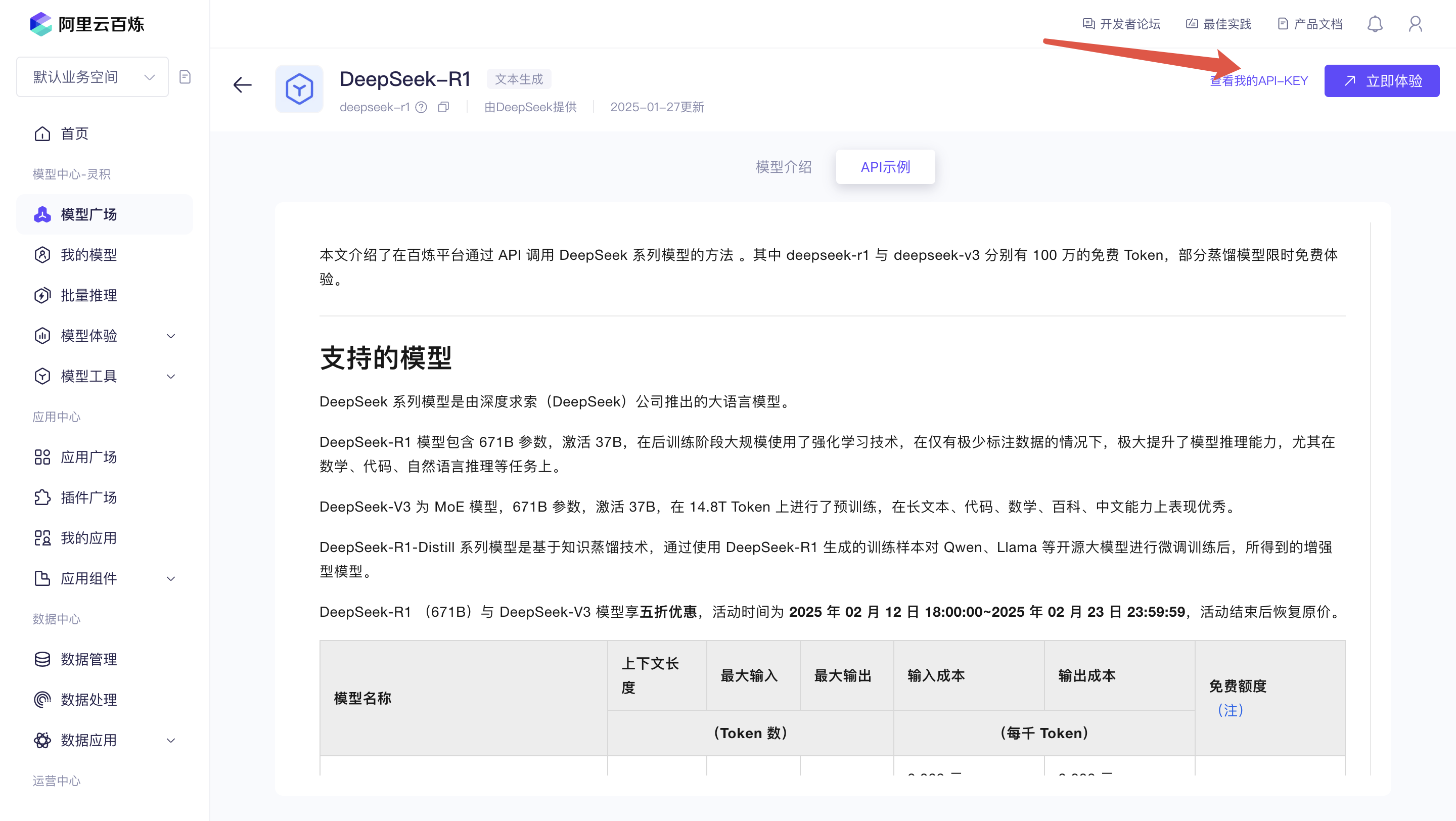Image resolution: width=1456 pixels, height=821 pixels.
Task: Open the 默认业务空间 workspace dropdown
Action: [x=93, y=77]
